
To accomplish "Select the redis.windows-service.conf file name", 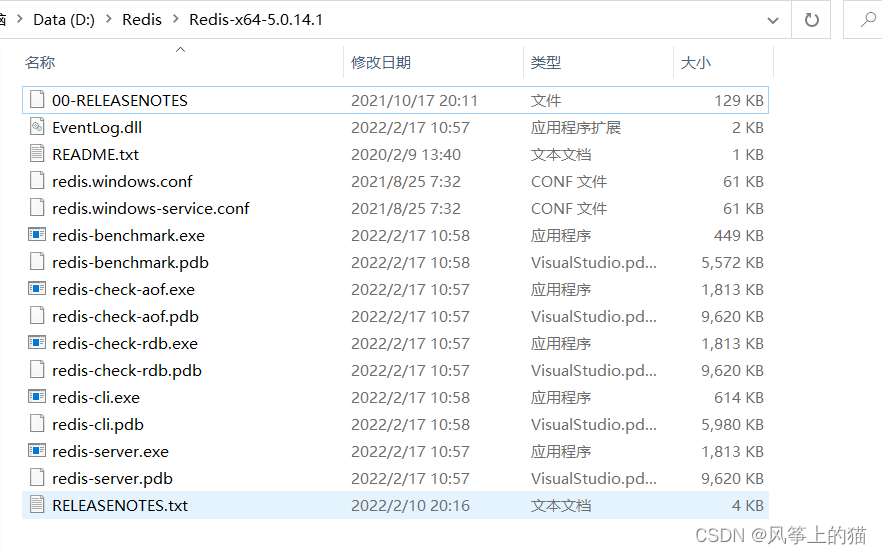I will tap(150, 209).
